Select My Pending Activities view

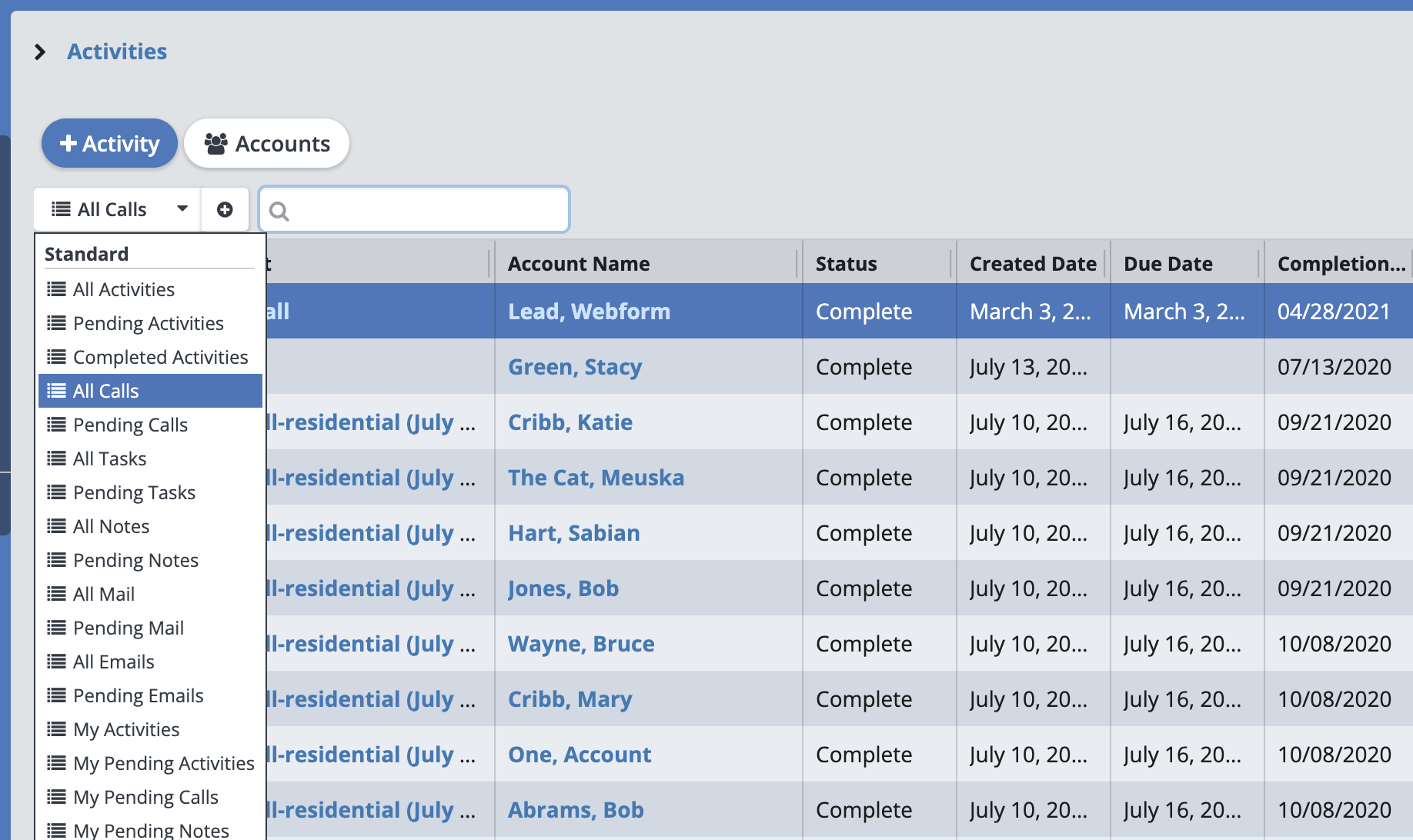click(163, 763)
